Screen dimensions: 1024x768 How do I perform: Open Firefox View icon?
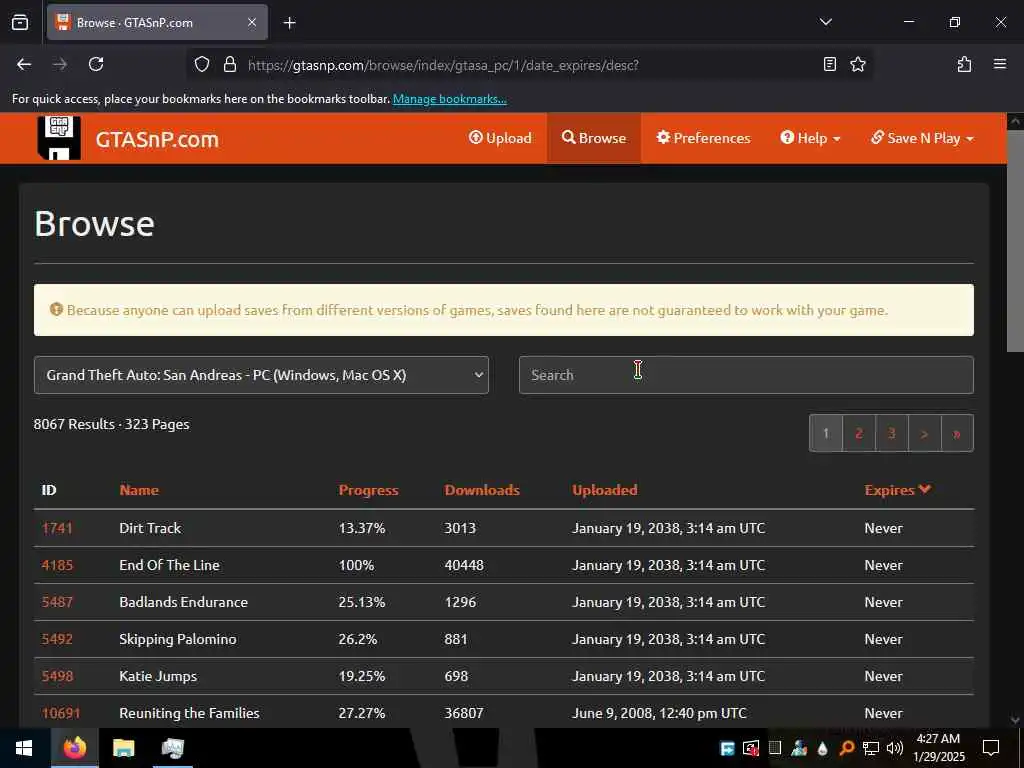[x=20, y=22]
